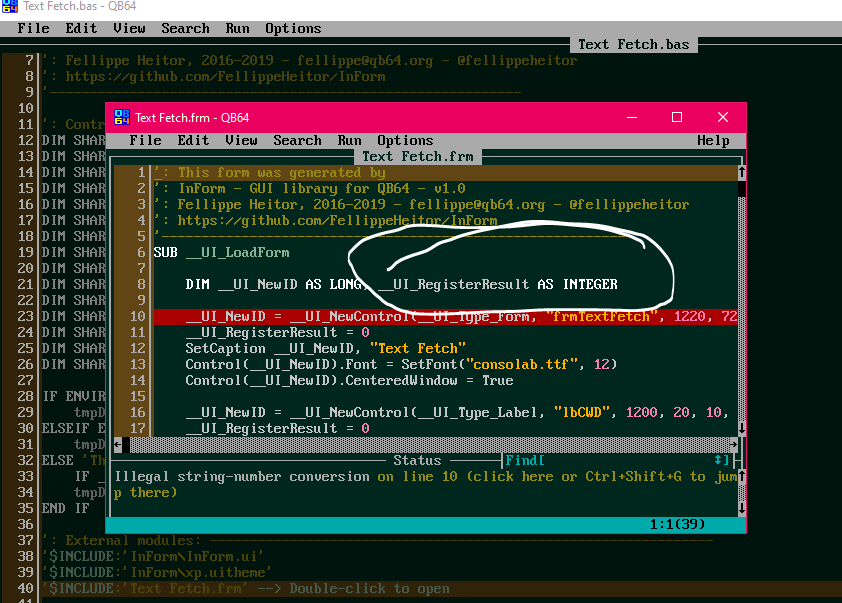Click the up arrow of the code scrollbar
This screenshot has width=842, height=603.
(x=742, y=172)
